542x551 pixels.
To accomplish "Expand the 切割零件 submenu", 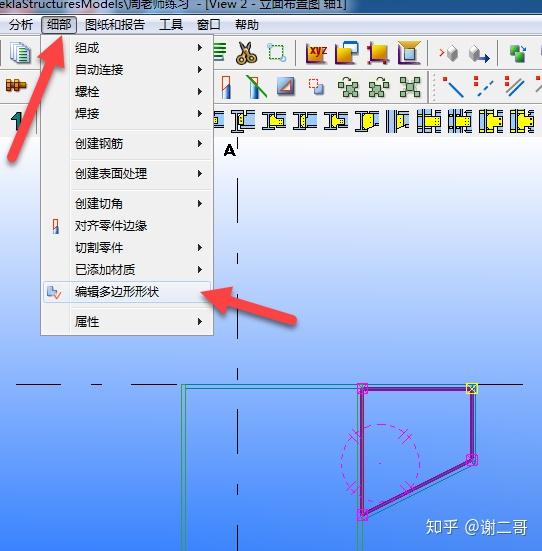I will 127,248.
